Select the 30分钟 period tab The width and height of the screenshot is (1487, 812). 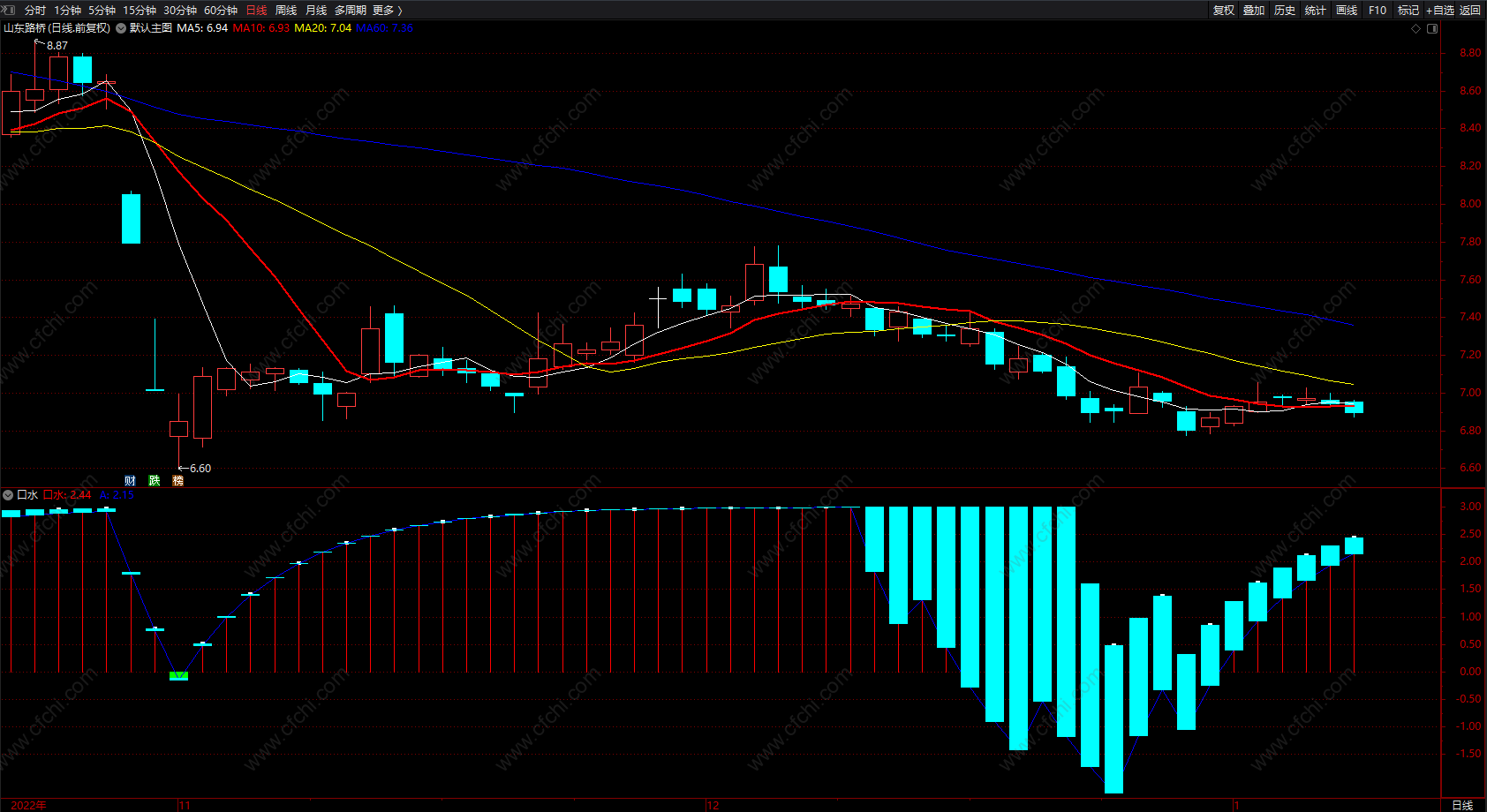tap(180, 11)
